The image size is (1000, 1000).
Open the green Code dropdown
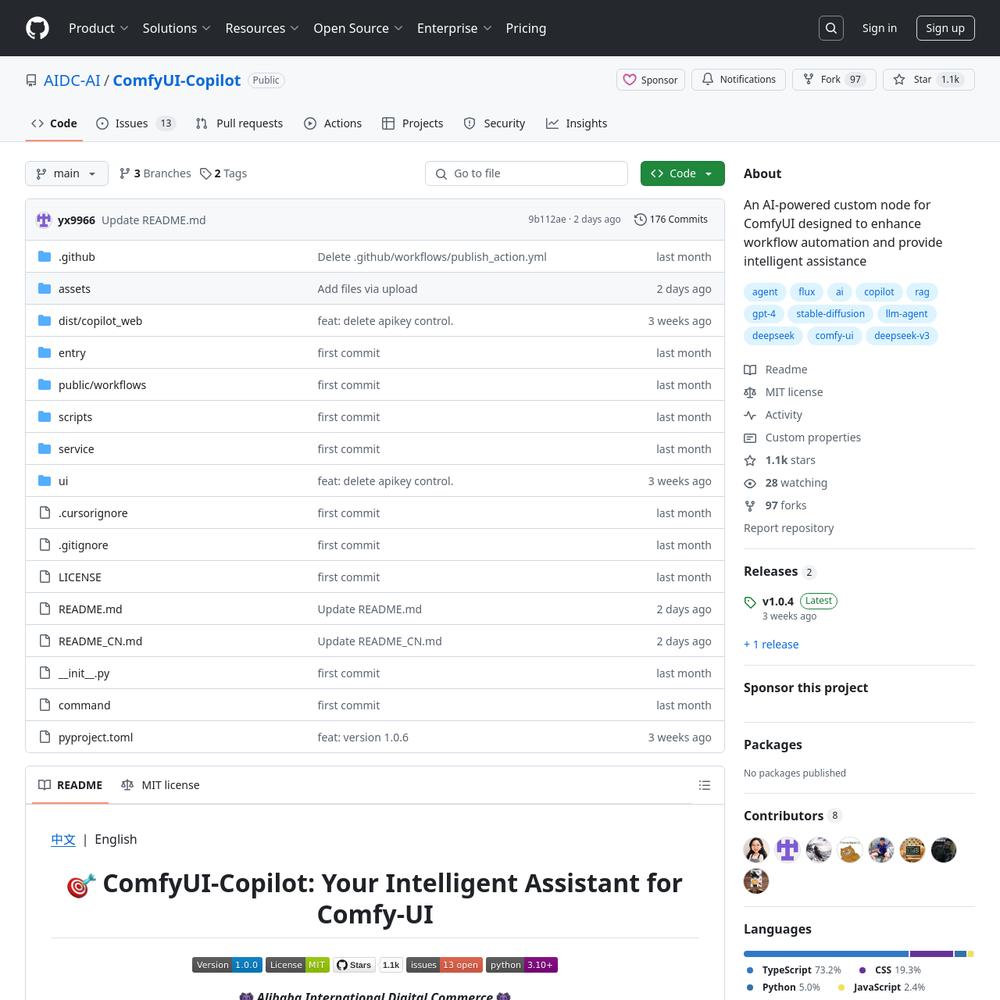(x=682, y=173)
